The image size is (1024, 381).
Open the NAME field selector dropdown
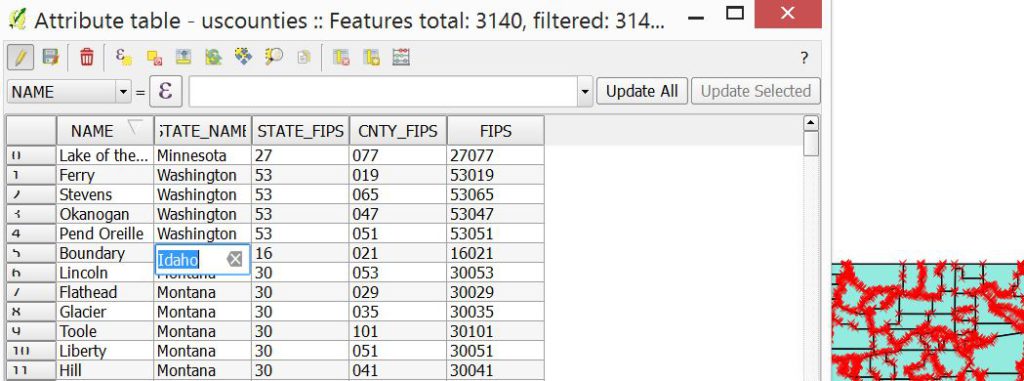point(69,92)
